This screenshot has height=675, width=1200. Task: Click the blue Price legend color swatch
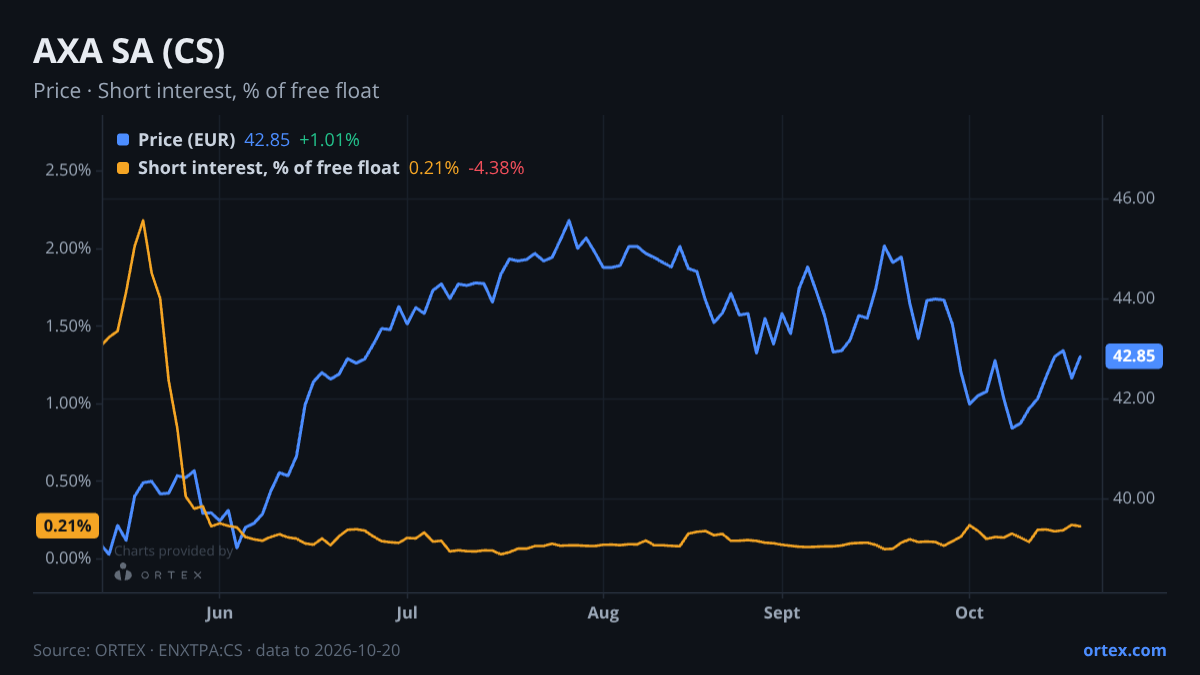tap(123, 140)
